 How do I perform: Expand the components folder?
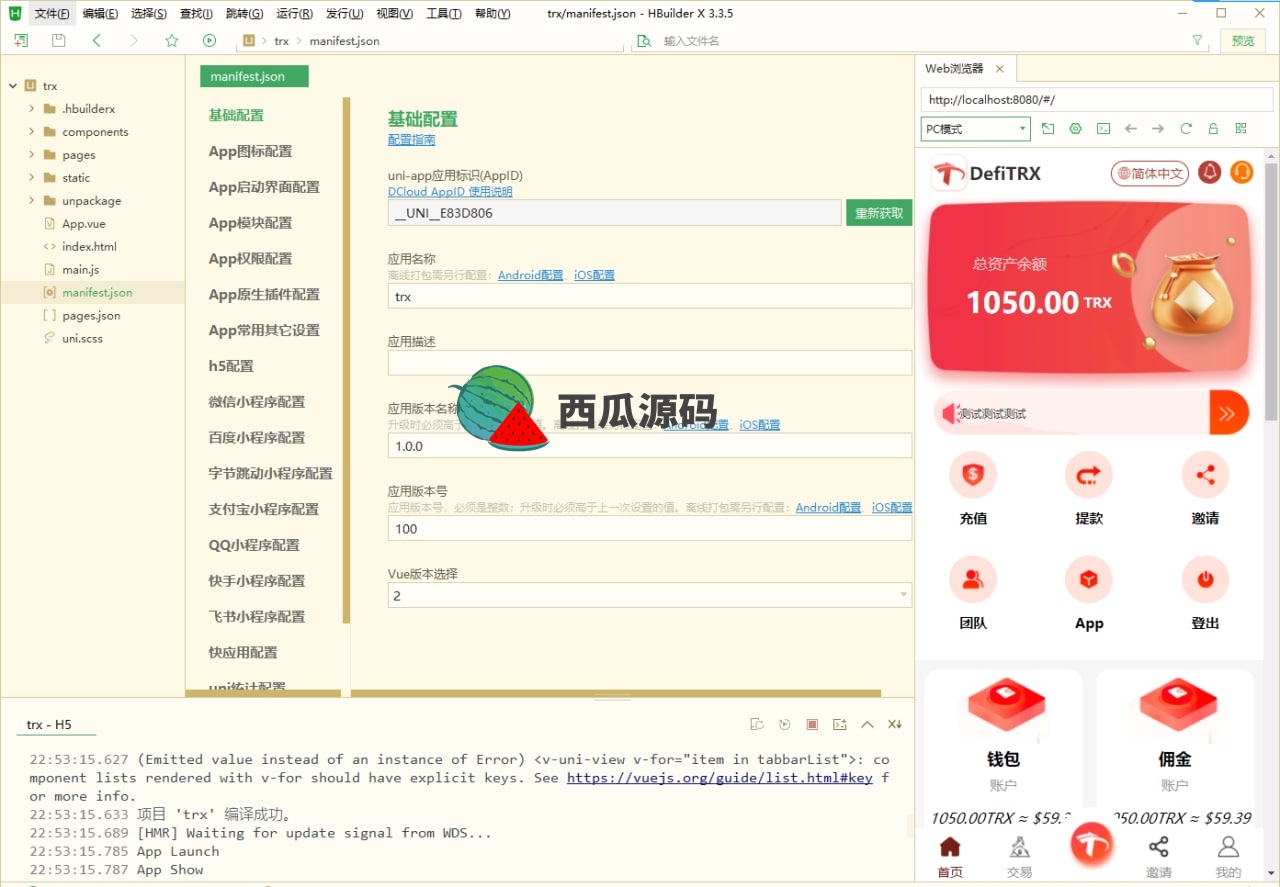coord(32,131)
